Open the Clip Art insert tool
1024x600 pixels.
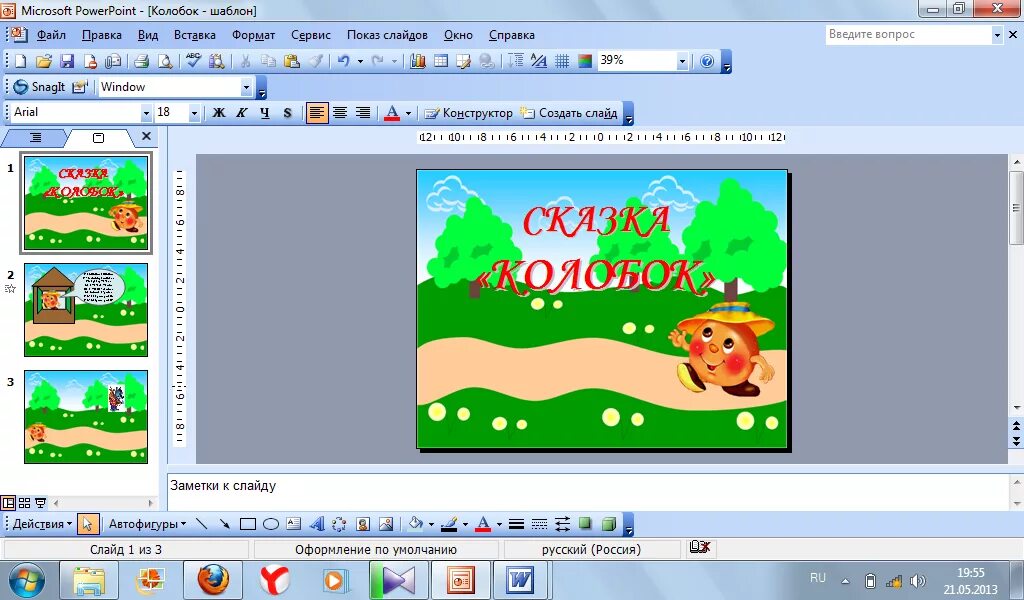pos(362,523)
